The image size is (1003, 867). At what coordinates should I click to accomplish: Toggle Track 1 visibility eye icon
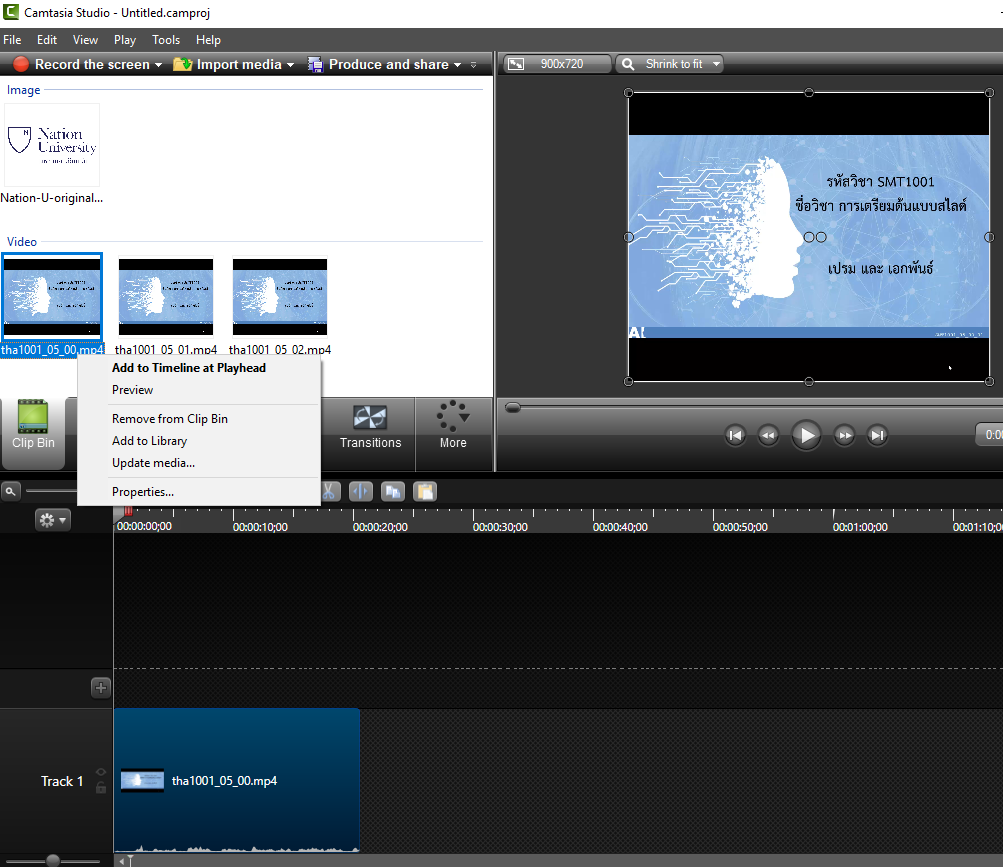(100, 772)
